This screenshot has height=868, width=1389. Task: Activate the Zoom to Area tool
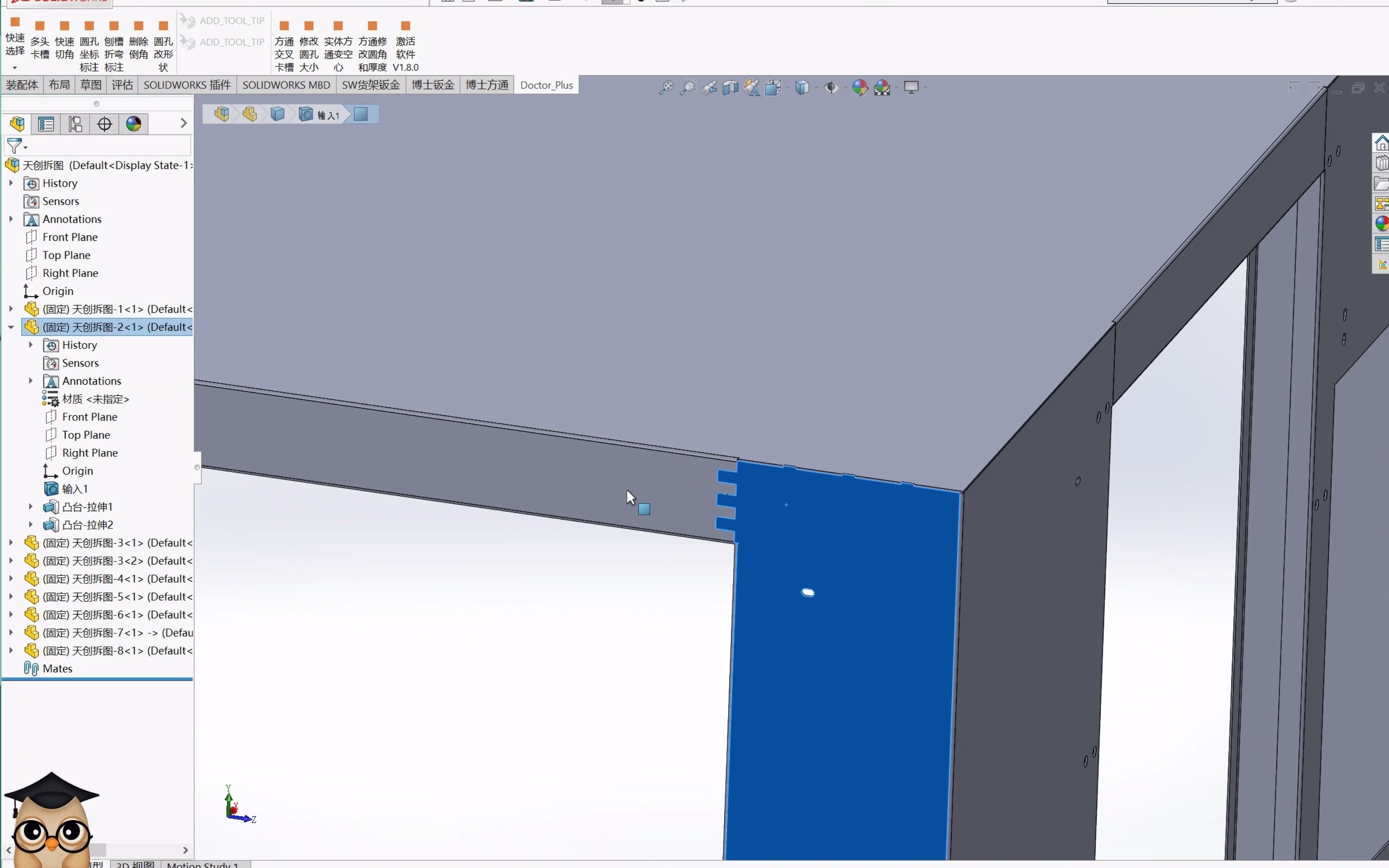[688, 87]
